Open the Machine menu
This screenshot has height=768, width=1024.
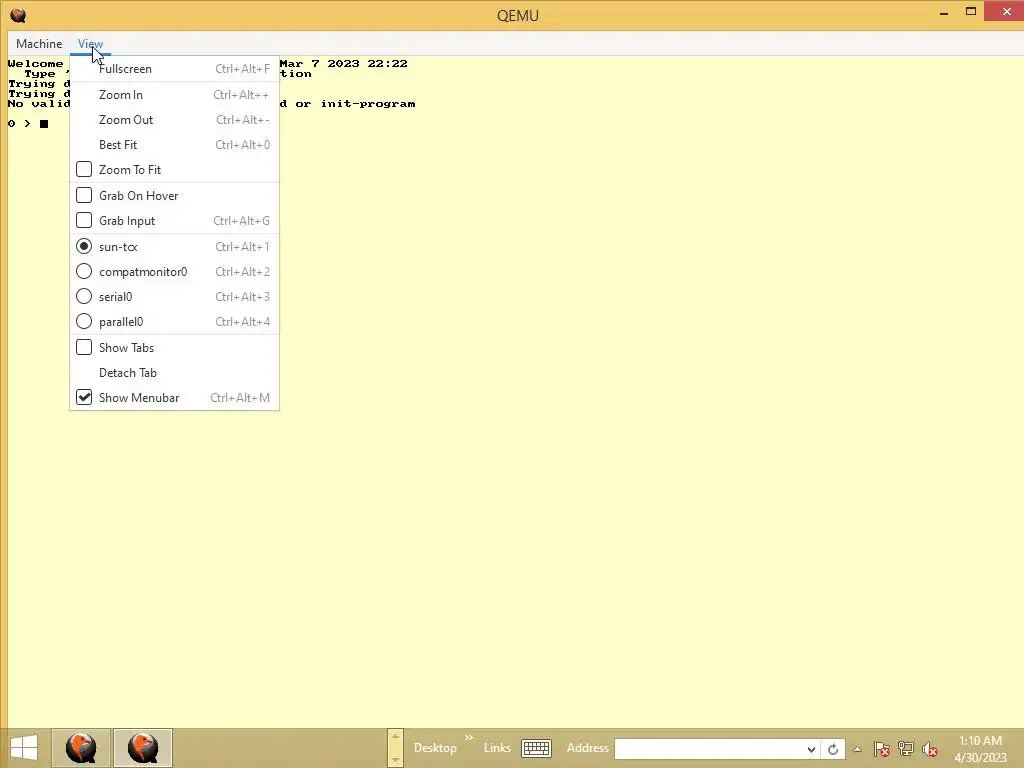39,44
